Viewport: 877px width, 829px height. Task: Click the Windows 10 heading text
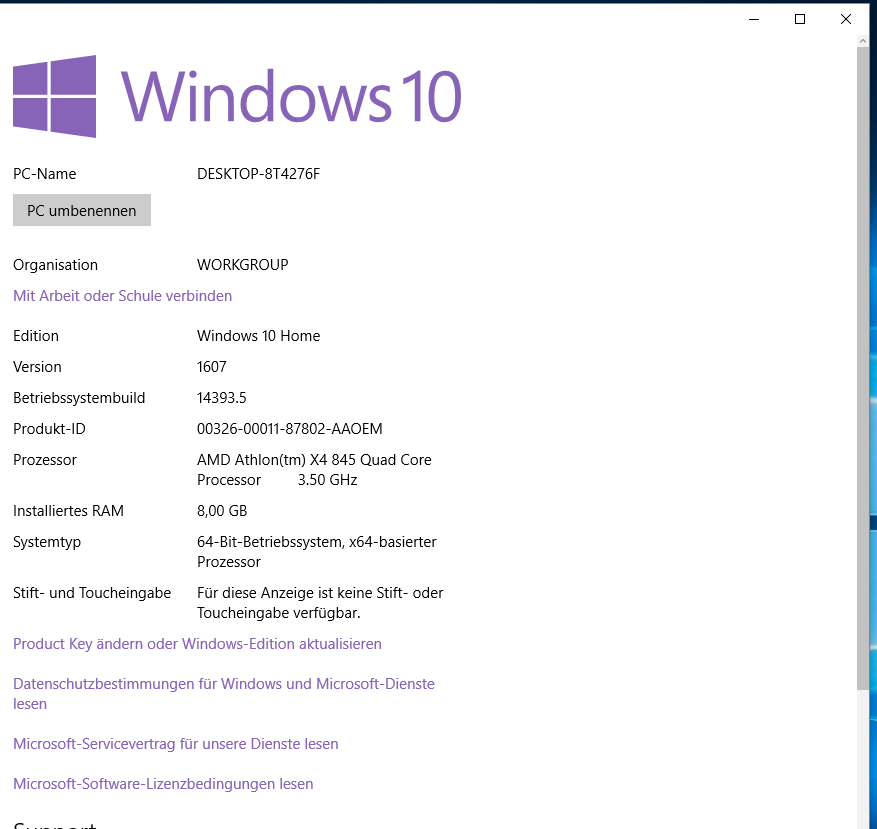[x=291, y=96]
